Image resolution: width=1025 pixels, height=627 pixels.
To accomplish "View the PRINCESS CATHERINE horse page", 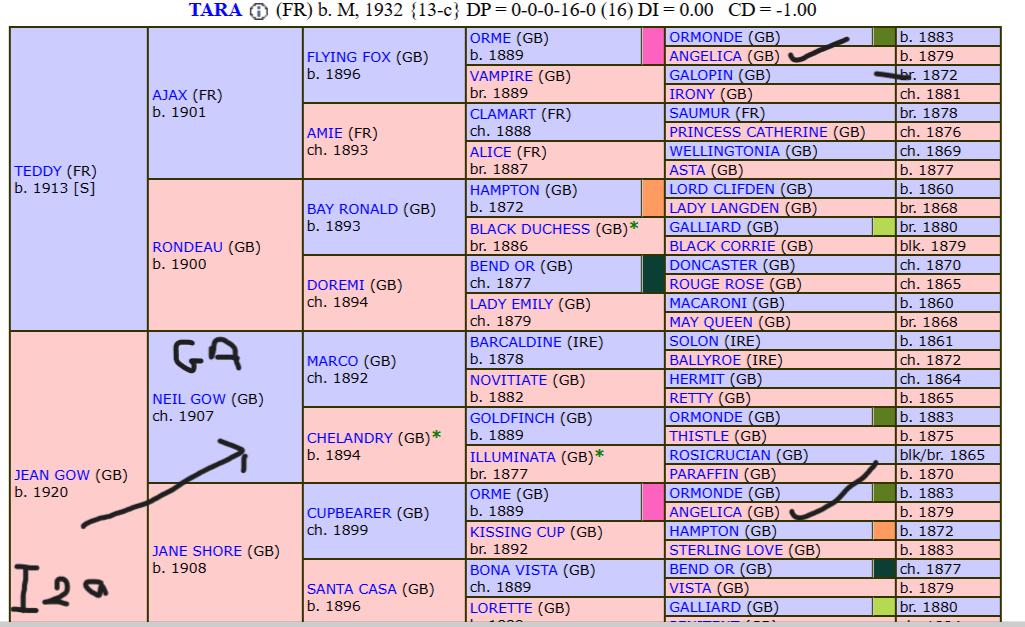I will click(748, 132).
